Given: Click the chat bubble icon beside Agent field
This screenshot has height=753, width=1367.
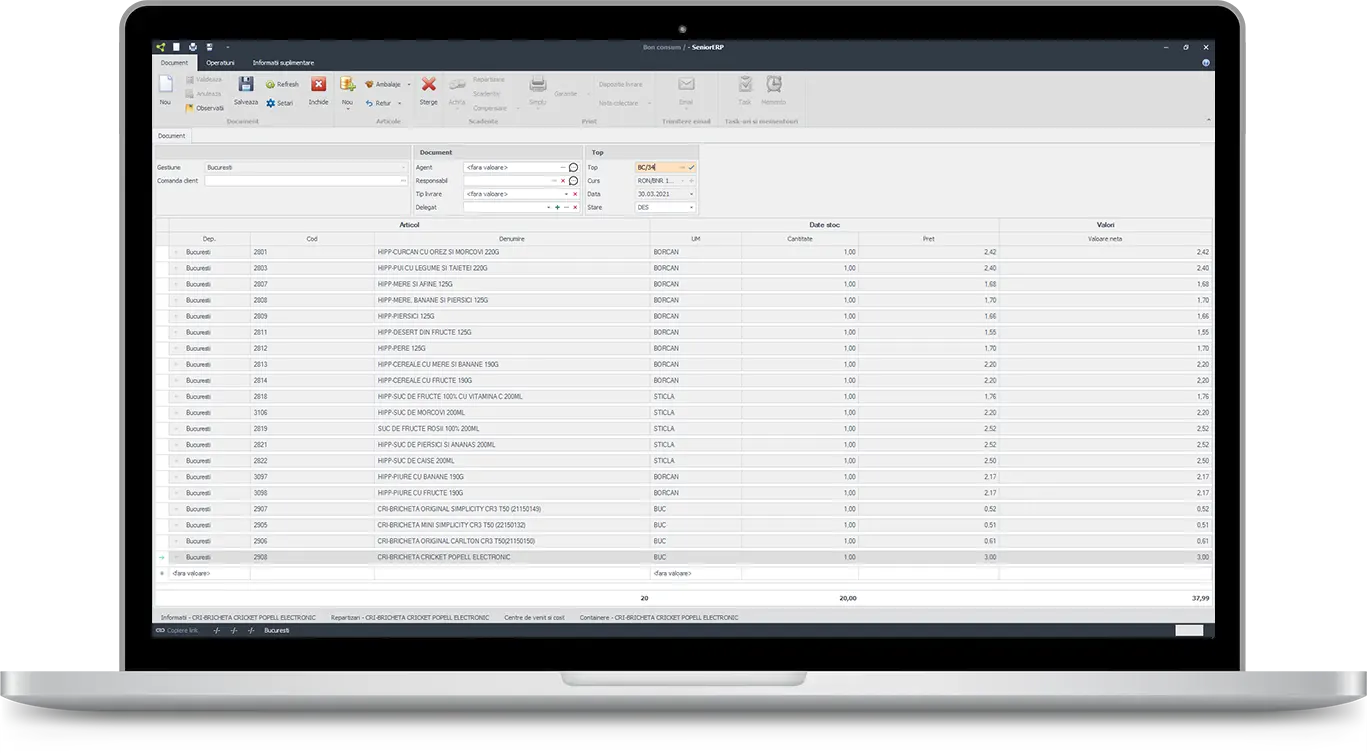Looking at the screenshot, I should 574,168.
